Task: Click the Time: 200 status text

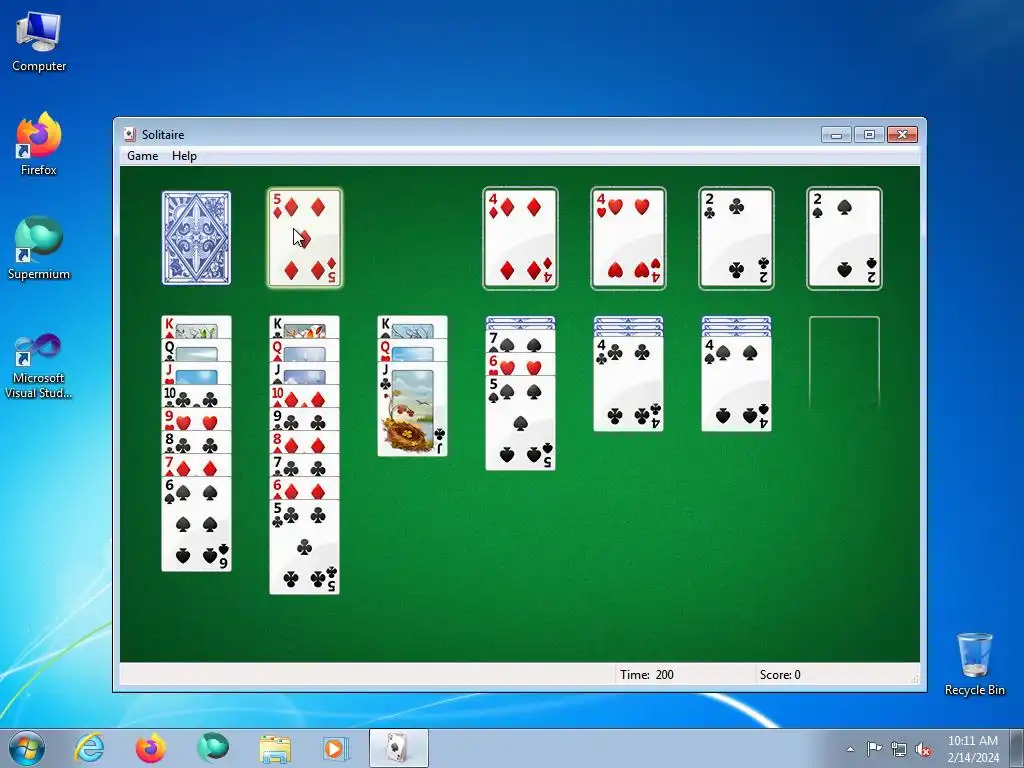Action: point(647,675)
